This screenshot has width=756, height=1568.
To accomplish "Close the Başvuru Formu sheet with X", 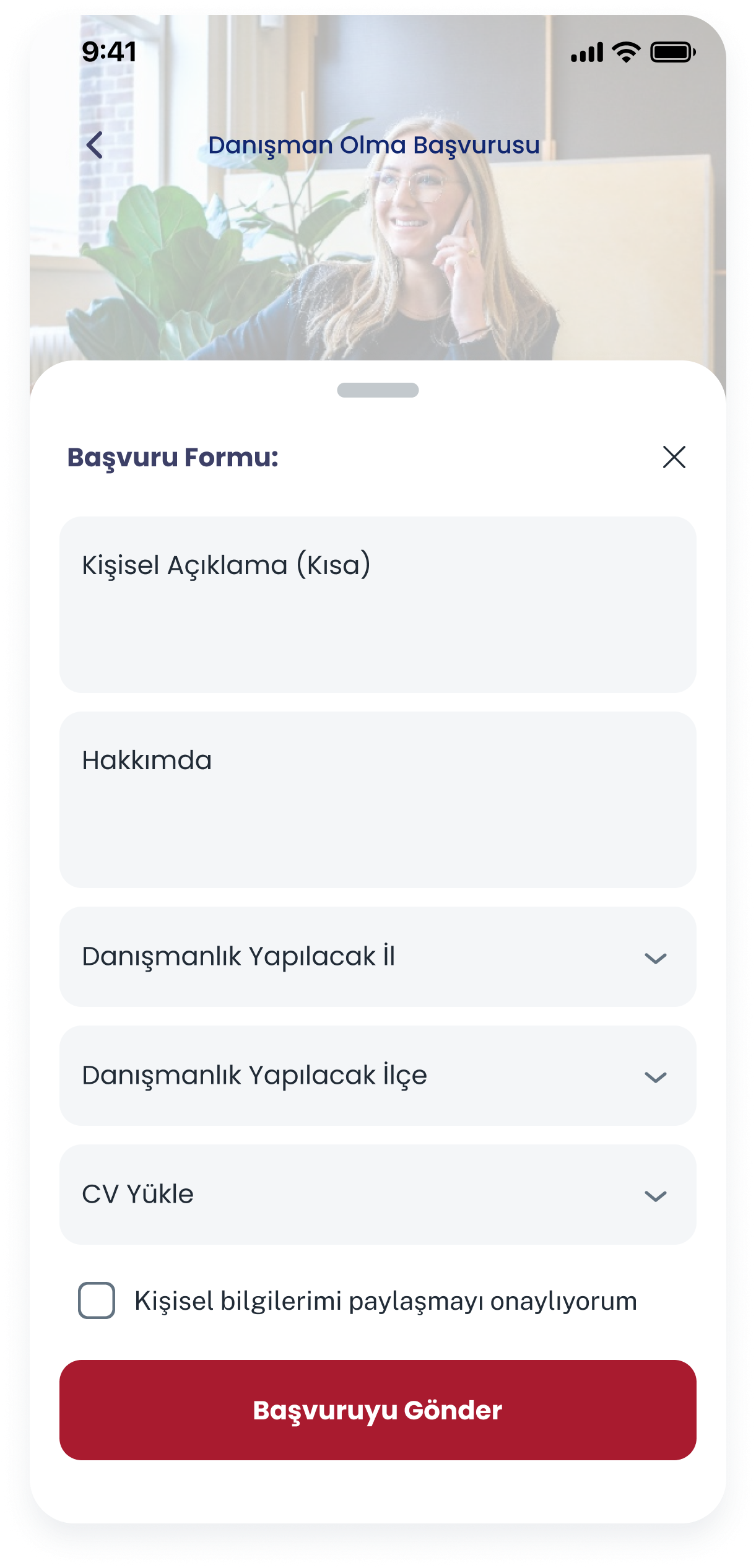I will click(x=674, y=457).
